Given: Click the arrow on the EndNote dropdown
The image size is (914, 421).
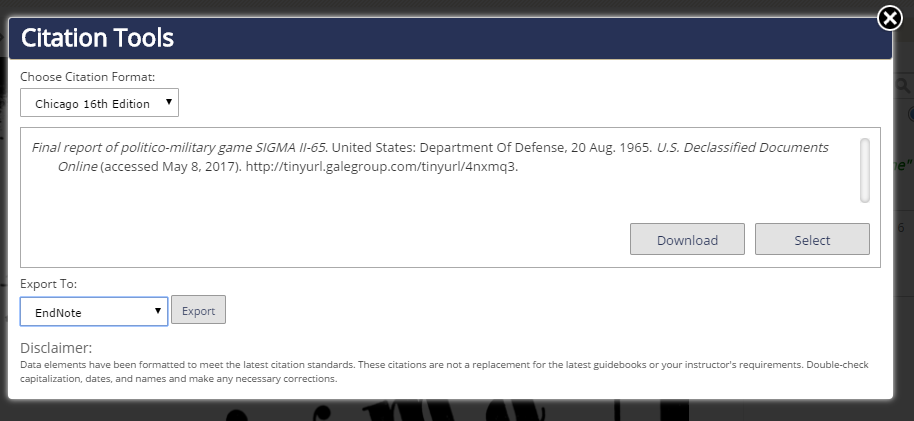Looking at the screenshot, I should 158,311.
